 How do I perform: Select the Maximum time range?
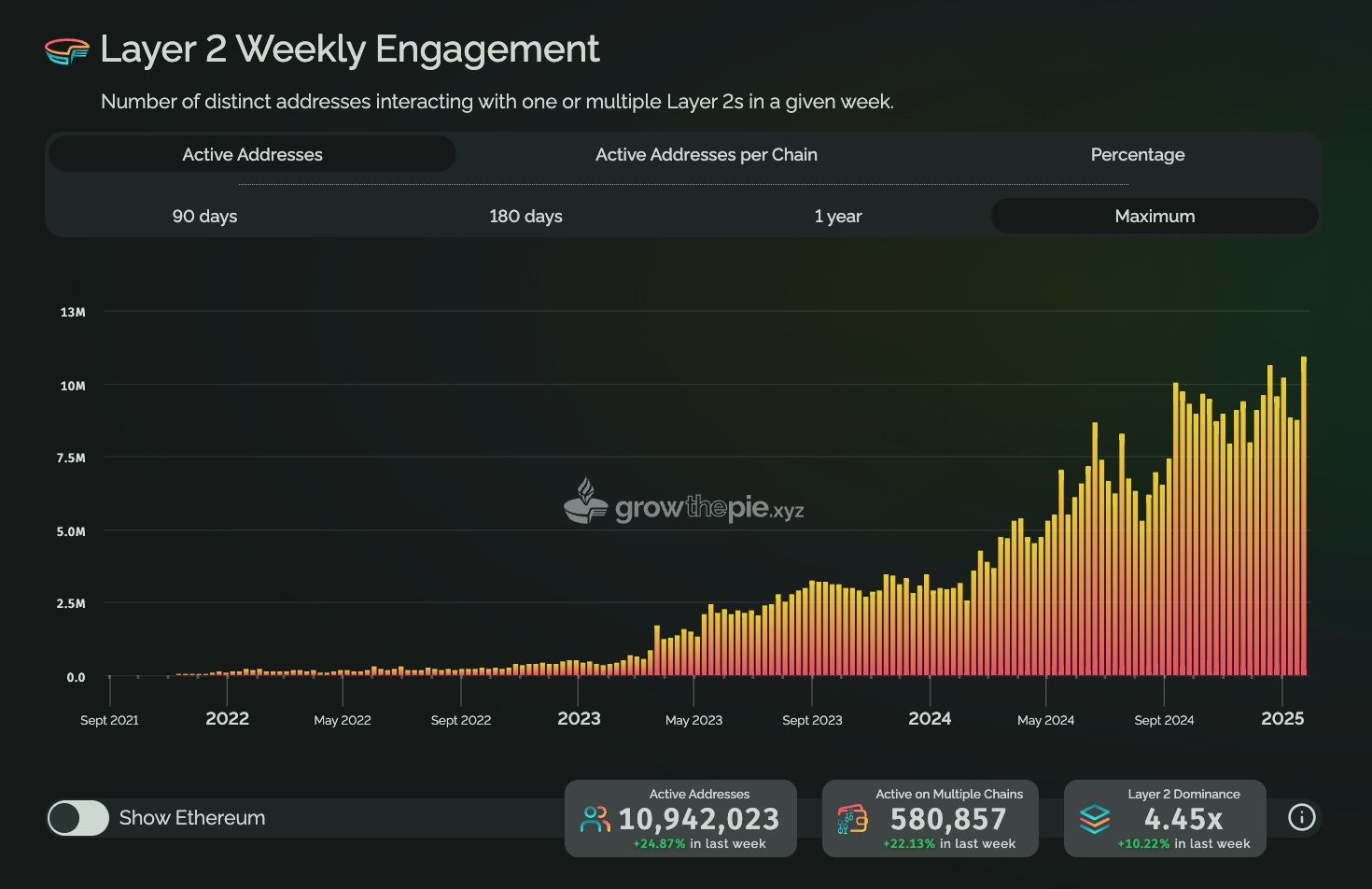tap(1155, 216)
